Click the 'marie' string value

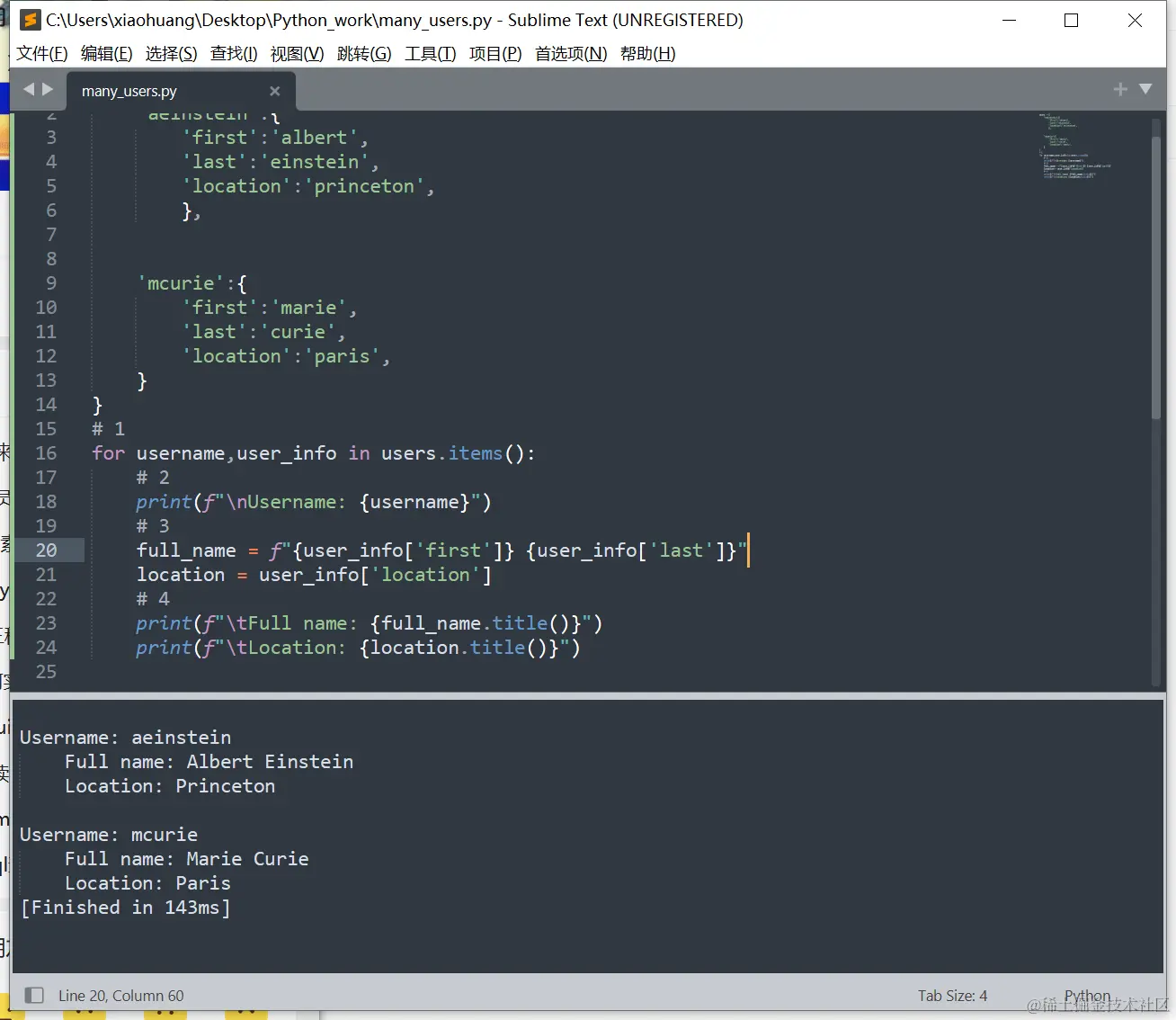click(x=308, y=308)
